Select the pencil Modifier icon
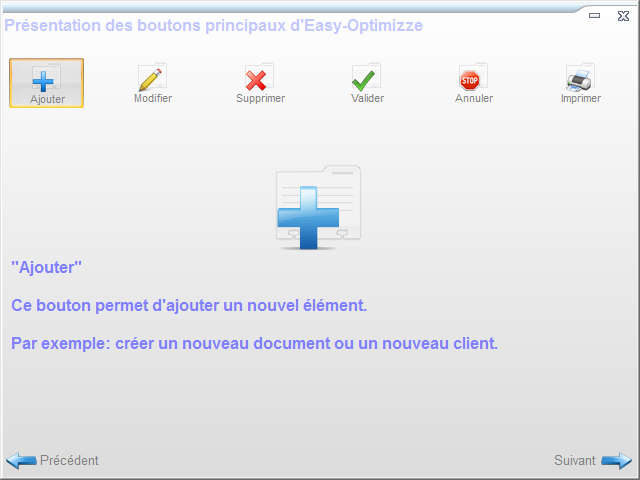 [152, 78]
